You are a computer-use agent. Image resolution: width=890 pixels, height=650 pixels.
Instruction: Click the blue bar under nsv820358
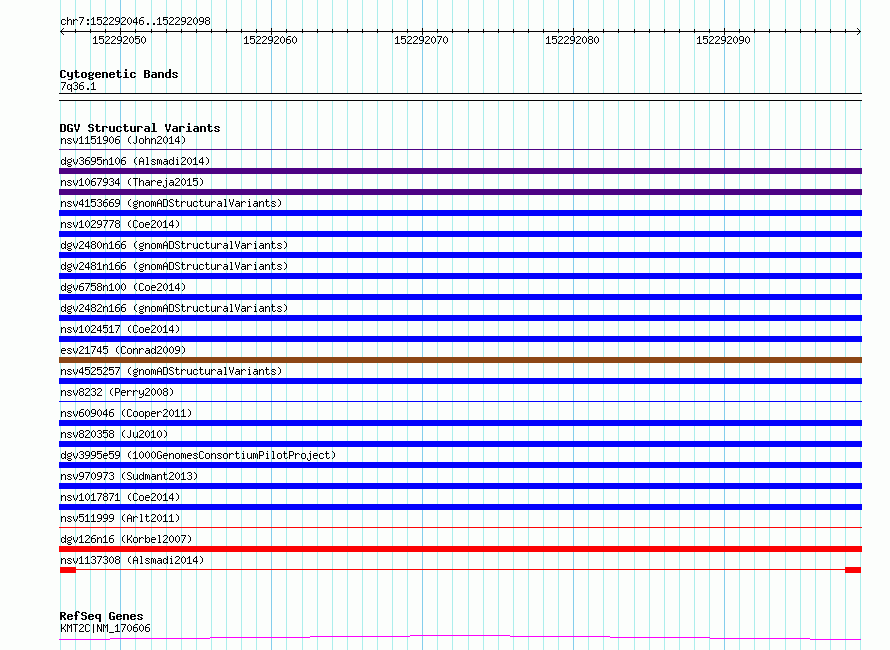(x=460, y=444)
